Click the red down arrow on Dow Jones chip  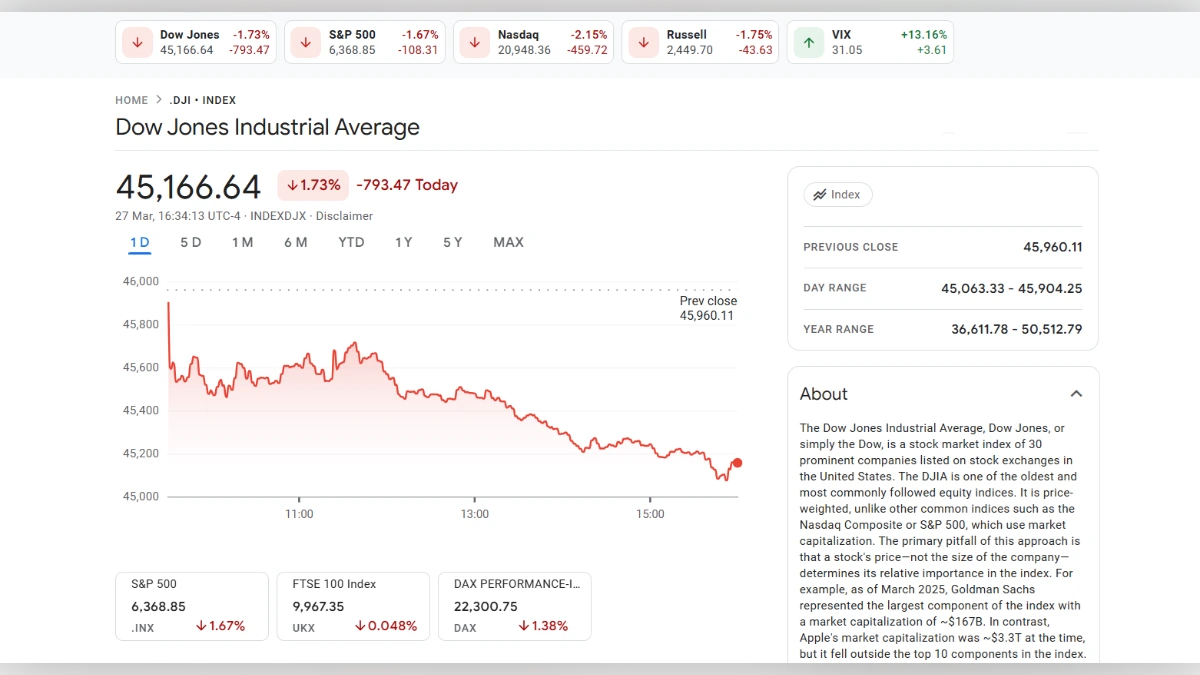tap(137, 42)
